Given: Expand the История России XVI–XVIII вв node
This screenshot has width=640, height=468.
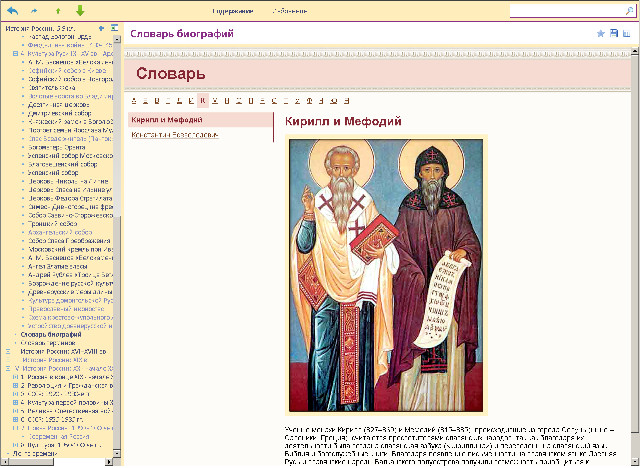Looking at the screenshot, I should pos(8,351).
